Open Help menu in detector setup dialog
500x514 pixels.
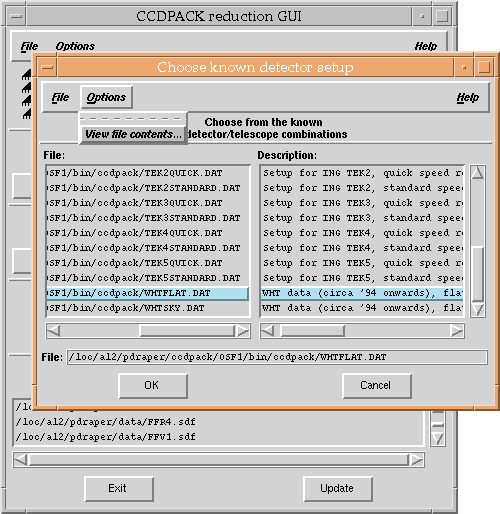click(x=468, y=97)
